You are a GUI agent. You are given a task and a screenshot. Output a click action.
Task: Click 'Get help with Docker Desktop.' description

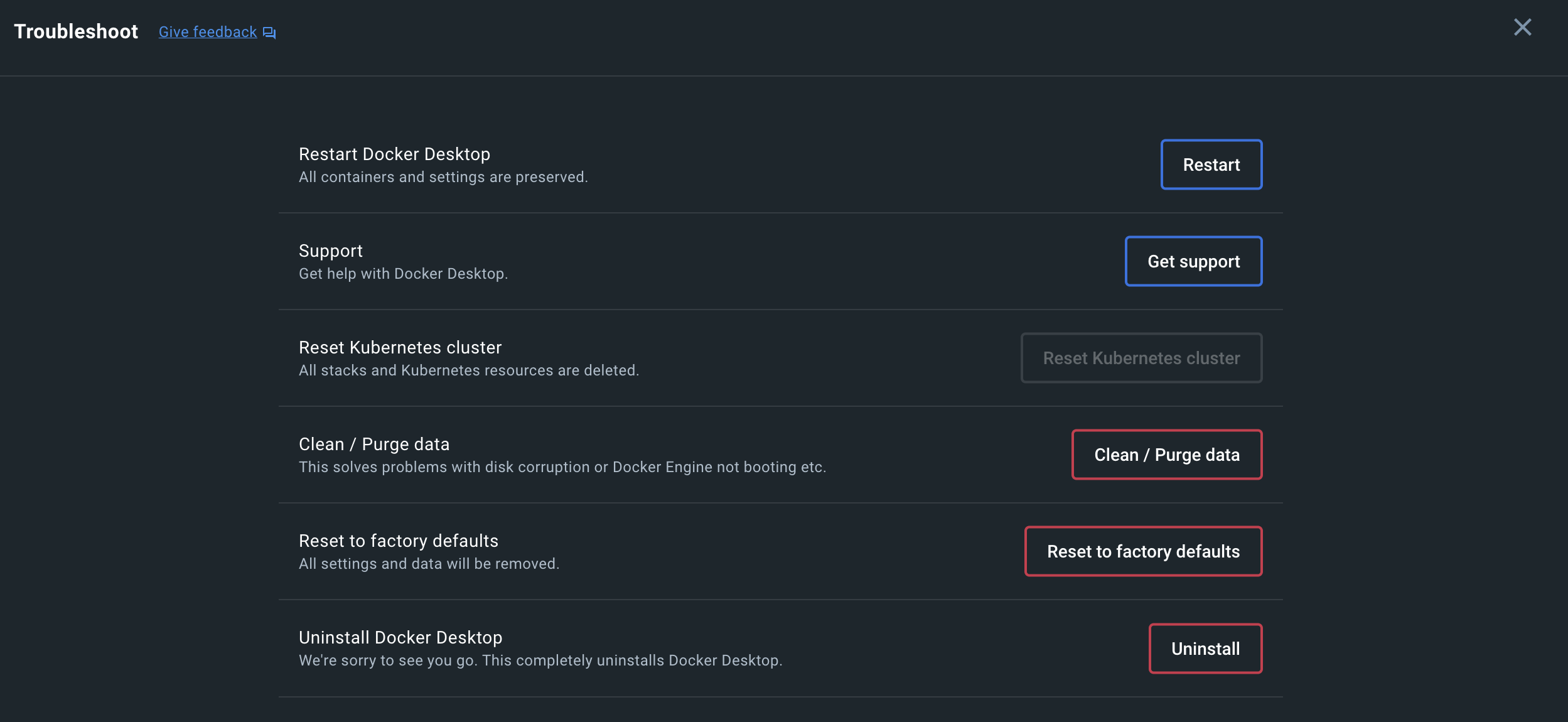(x=403, y=274)
